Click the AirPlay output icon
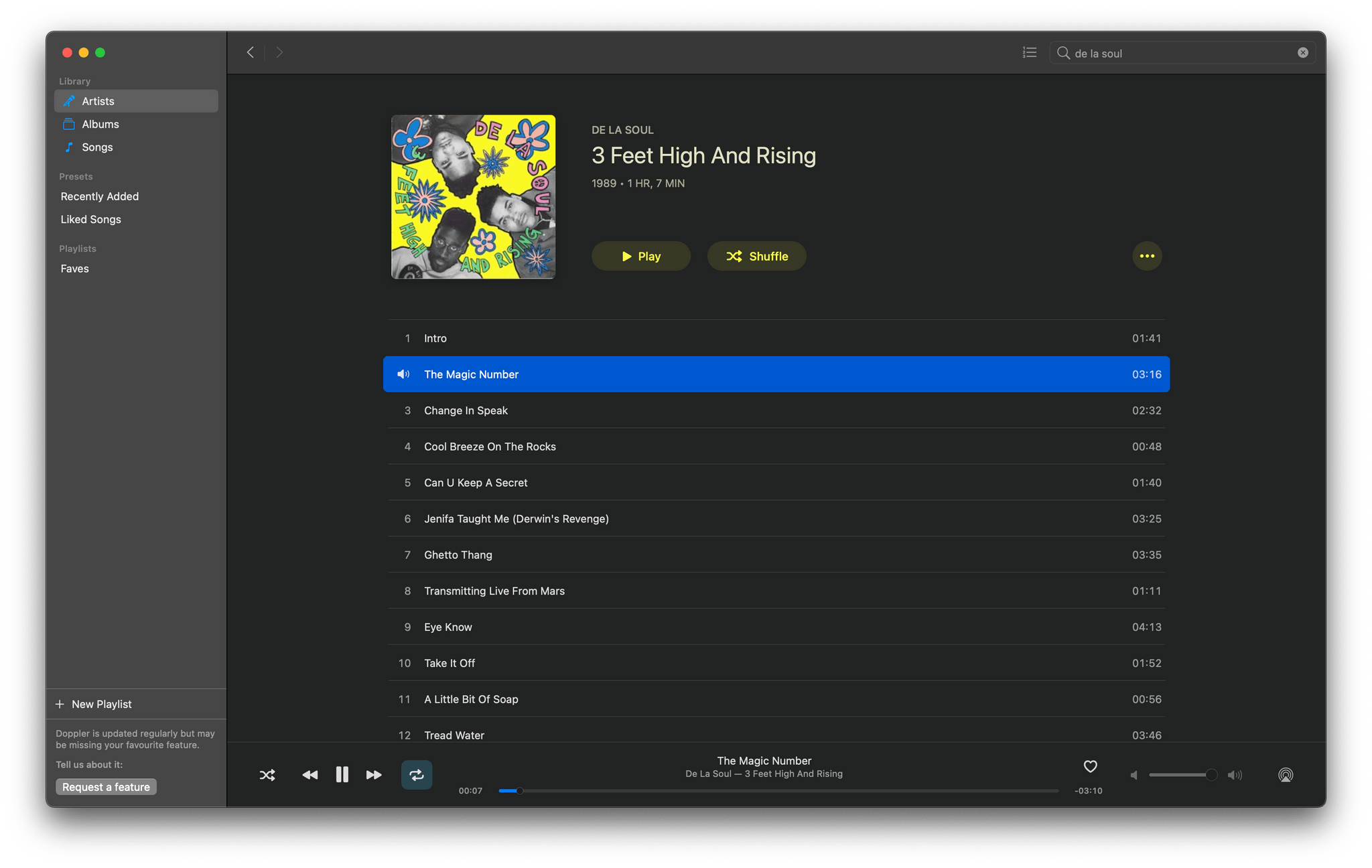Viewport: 1372px width, 868px height. [1285, 775]
